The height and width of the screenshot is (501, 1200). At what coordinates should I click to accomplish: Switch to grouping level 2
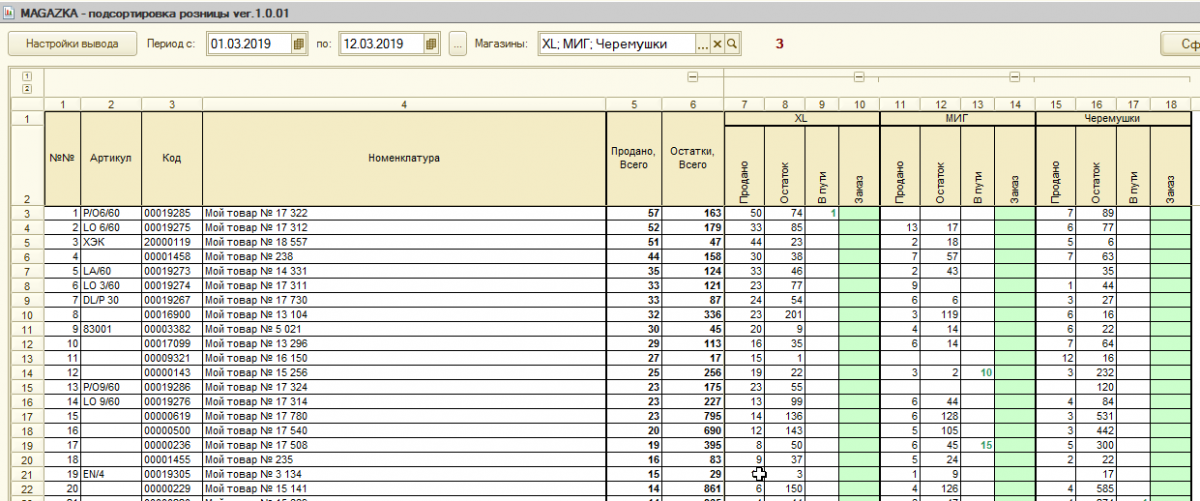(x=27, y=88)
